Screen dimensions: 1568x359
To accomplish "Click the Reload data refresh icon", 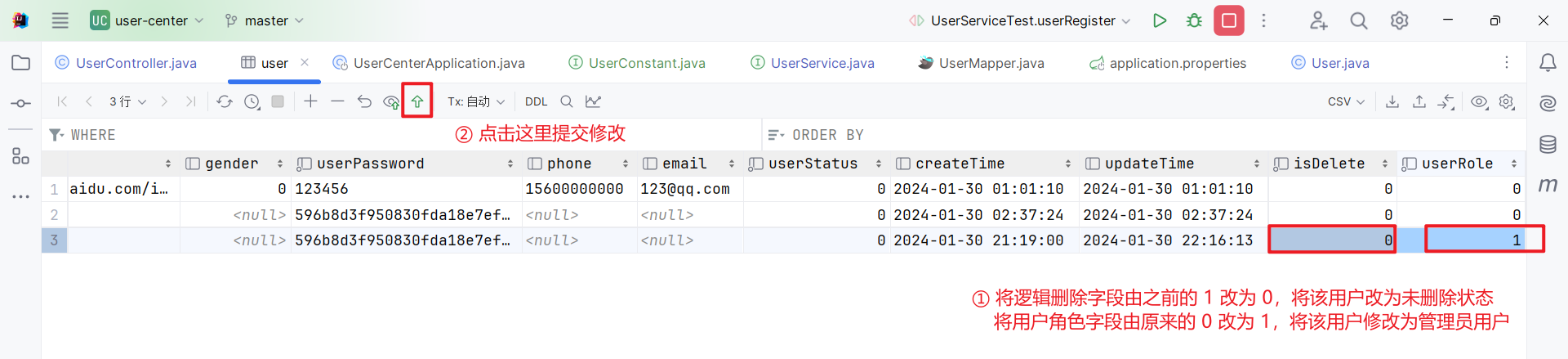I will coord(225,101).
